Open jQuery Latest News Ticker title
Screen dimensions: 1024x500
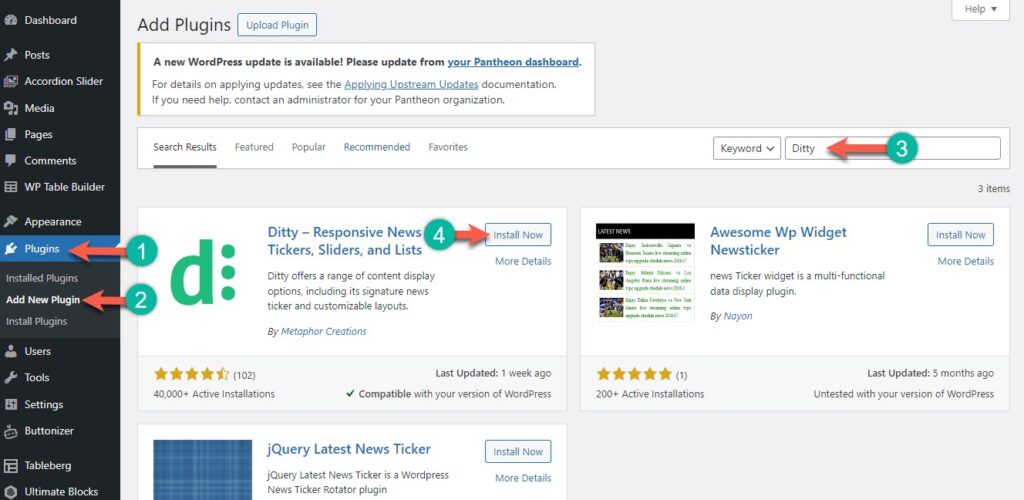349,449
